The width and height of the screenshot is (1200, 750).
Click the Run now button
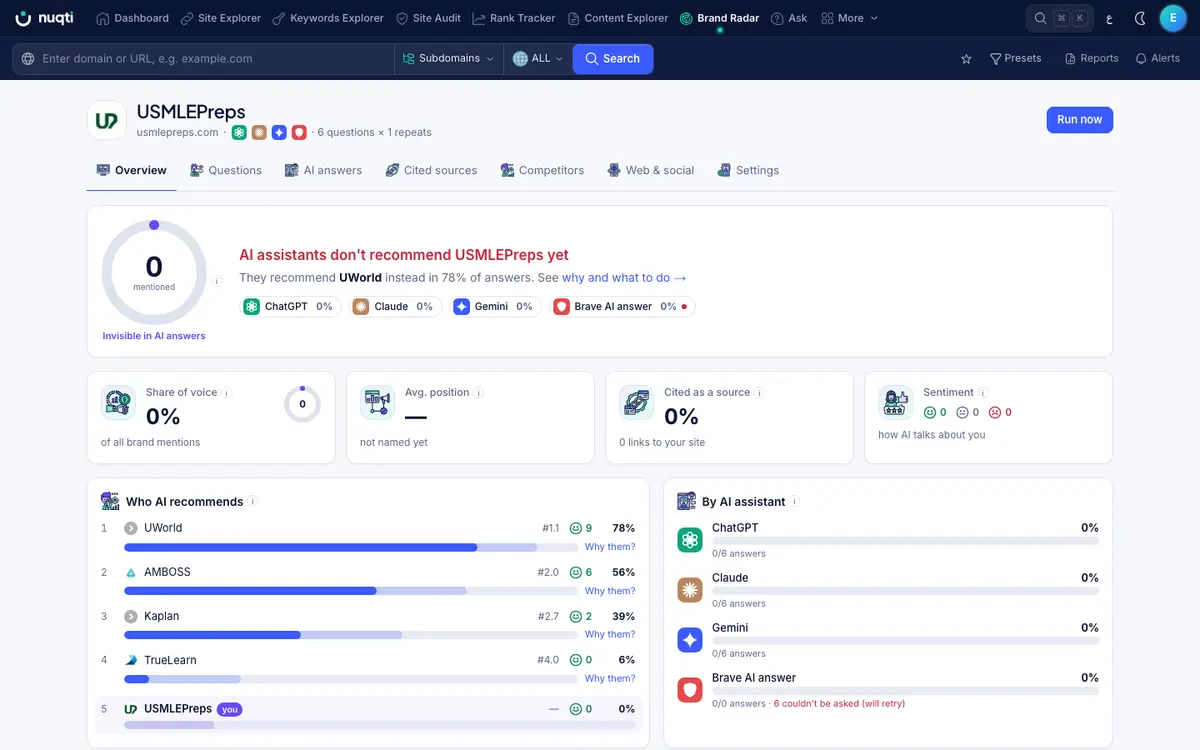1080,120
